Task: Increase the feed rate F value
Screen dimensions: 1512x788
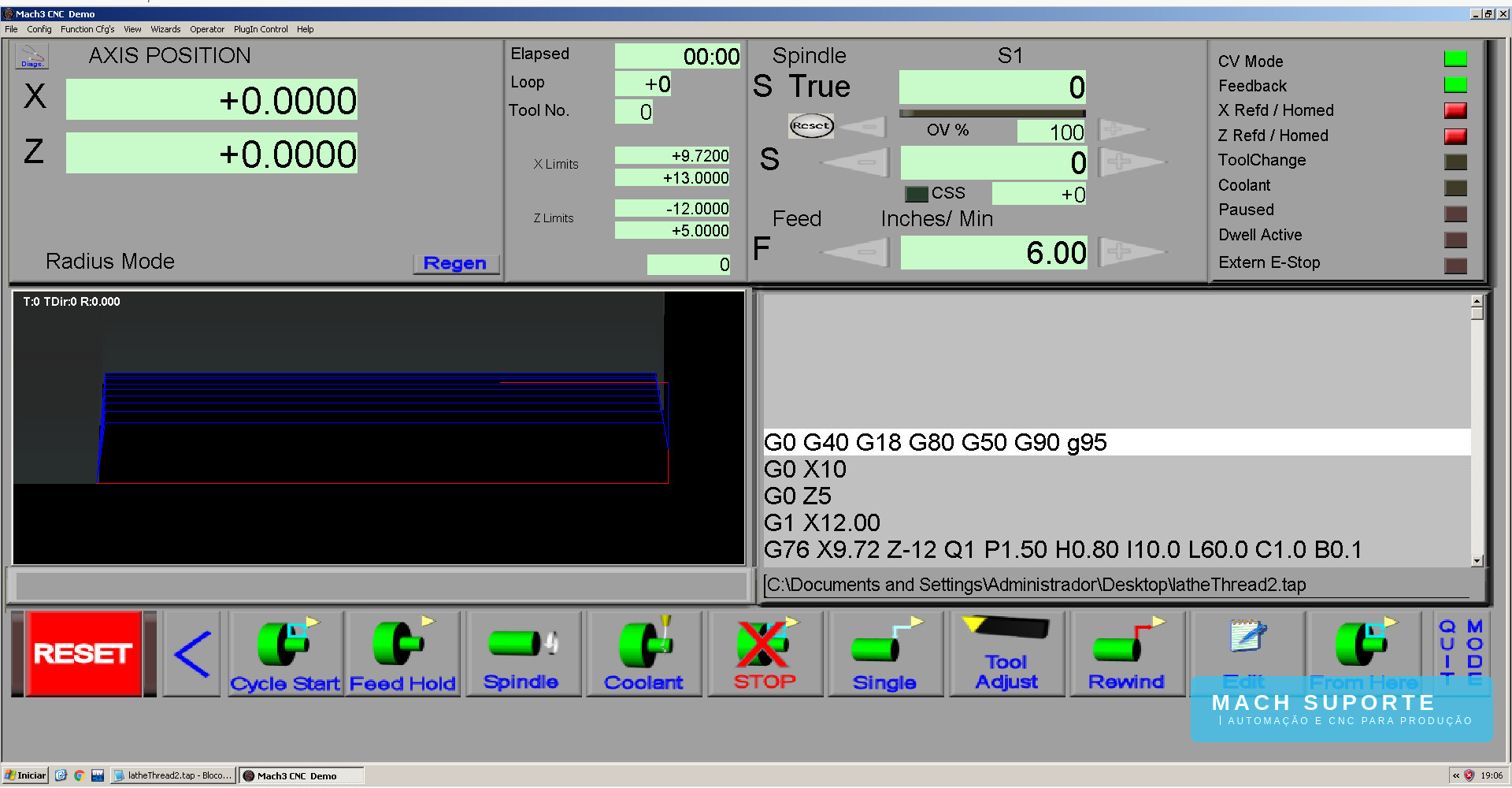Action: click(x=1131, y=252)
